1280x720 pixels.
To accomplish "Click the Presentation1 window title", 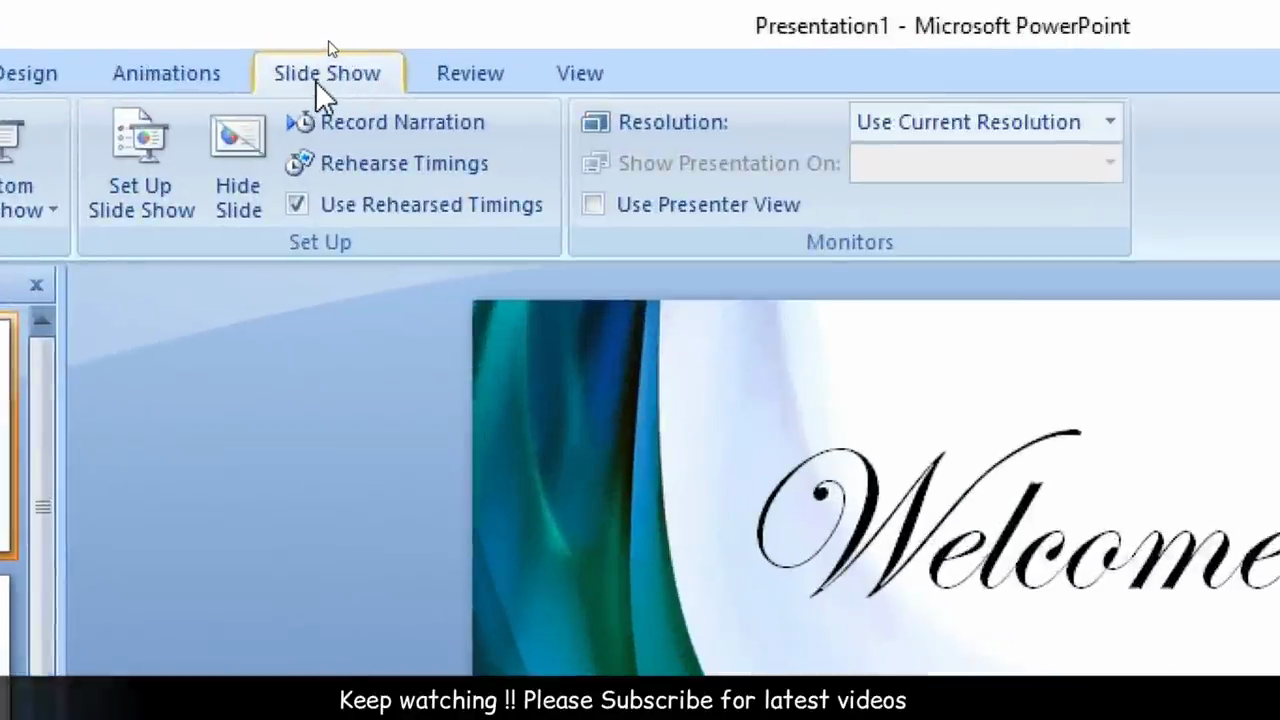I will 942,26.
